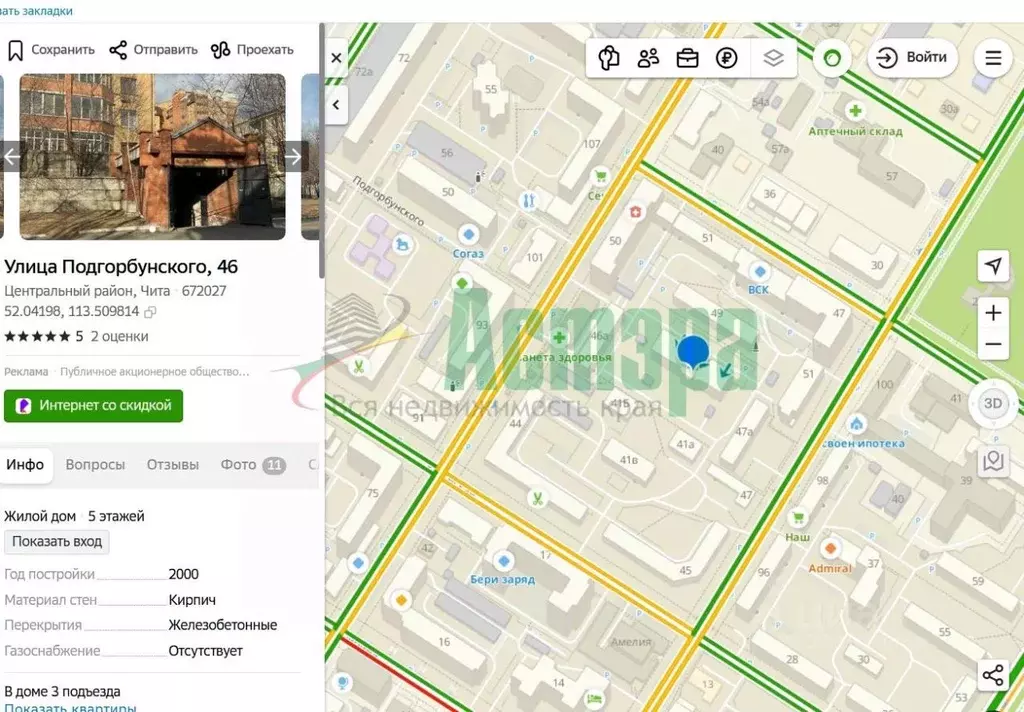Click the medical cross marker near building 50
Screen dimensions: 1024x712
635,212
